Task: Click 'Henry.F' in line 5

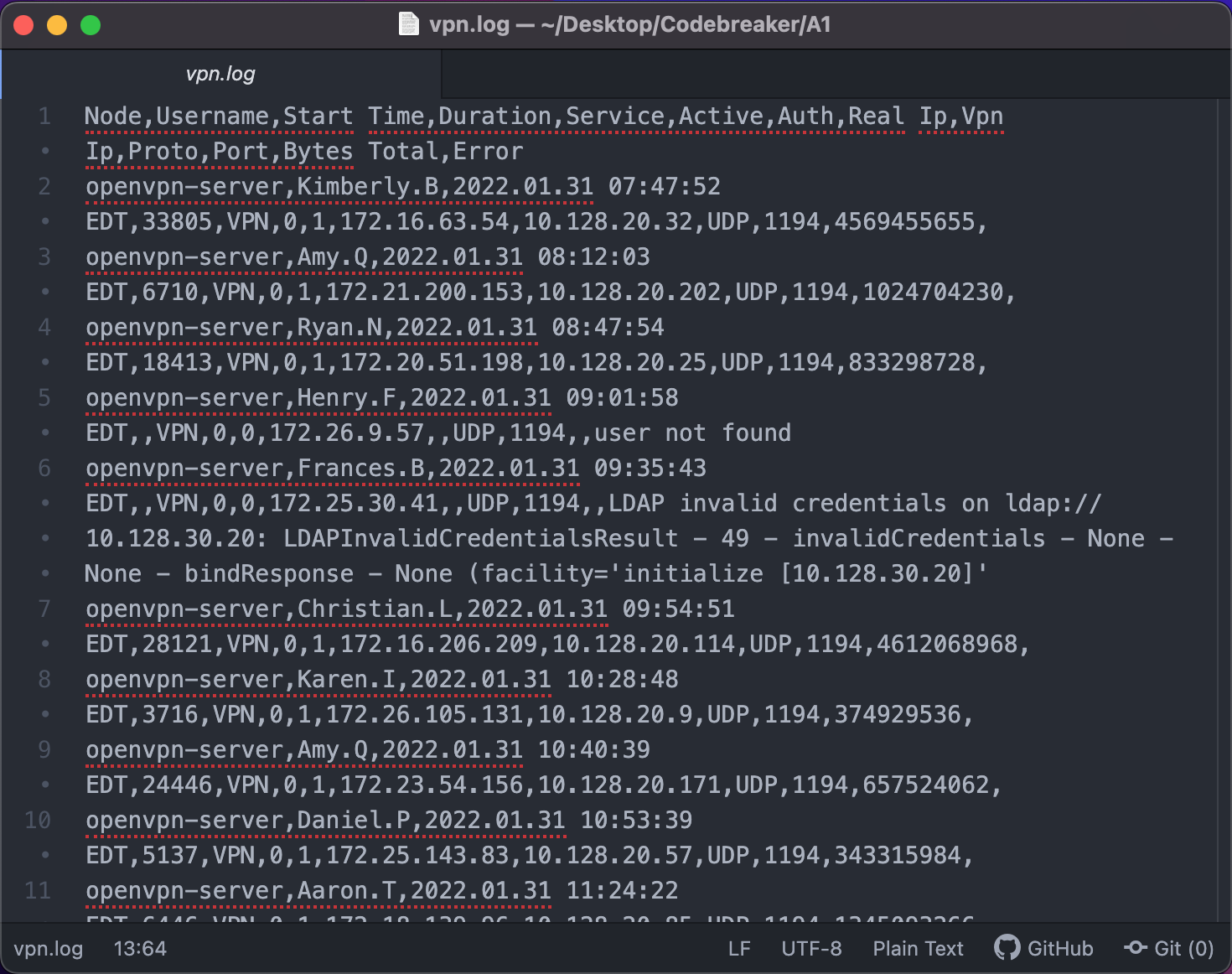Action: (346, 397)
